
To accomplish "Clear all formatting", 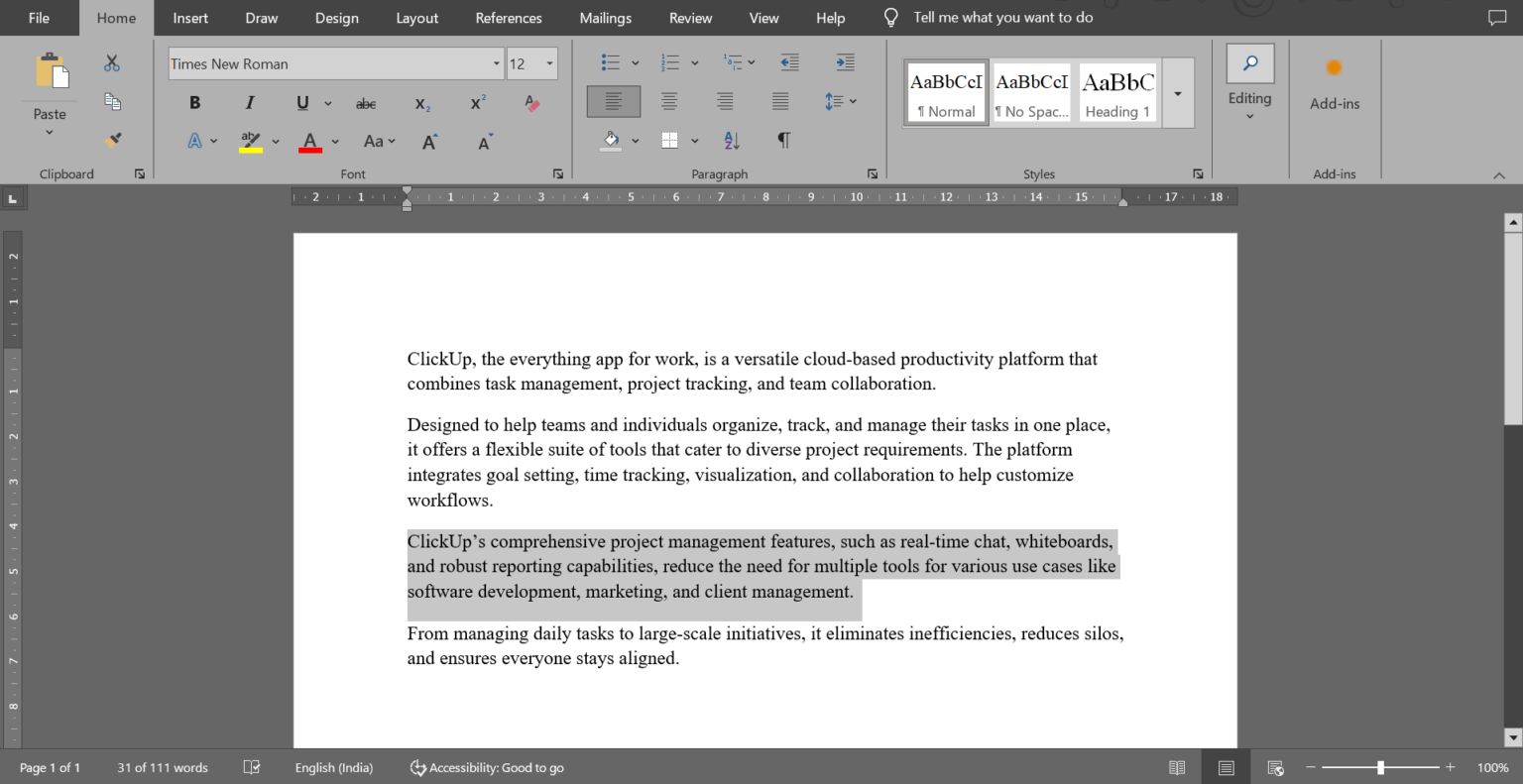I will point(531,102).
